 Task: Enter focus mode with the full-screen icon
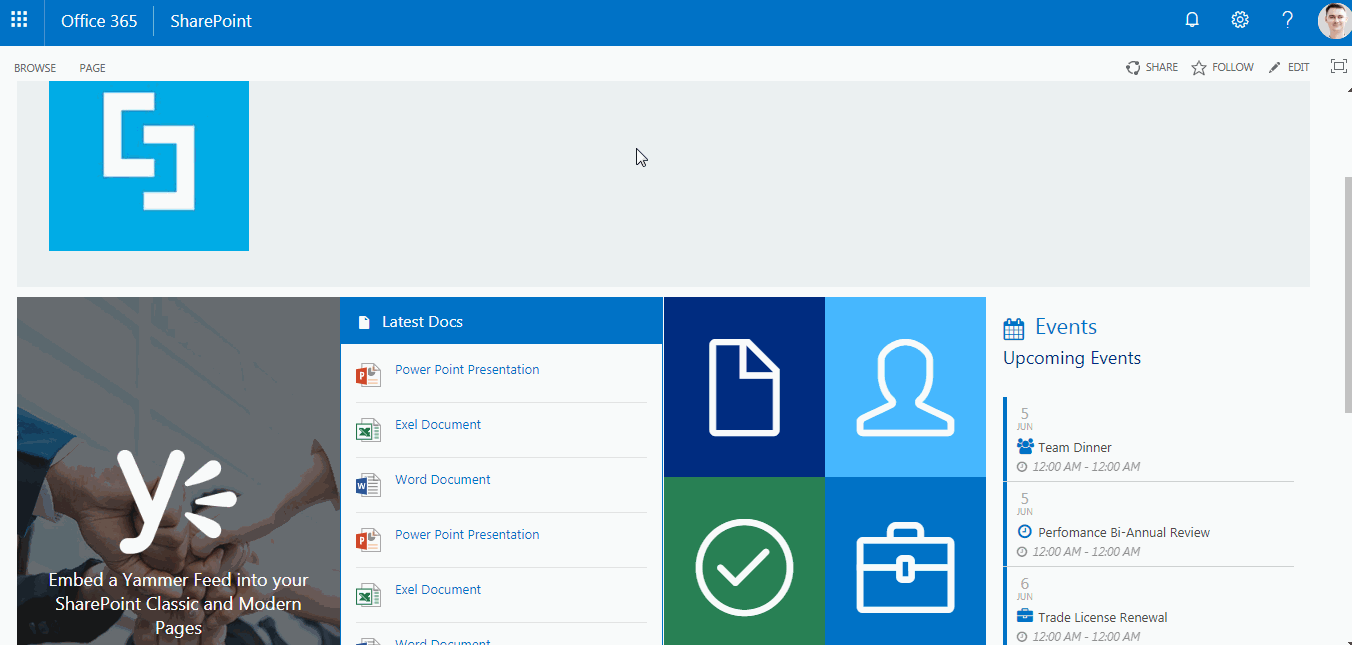(x=1338, y=65)
